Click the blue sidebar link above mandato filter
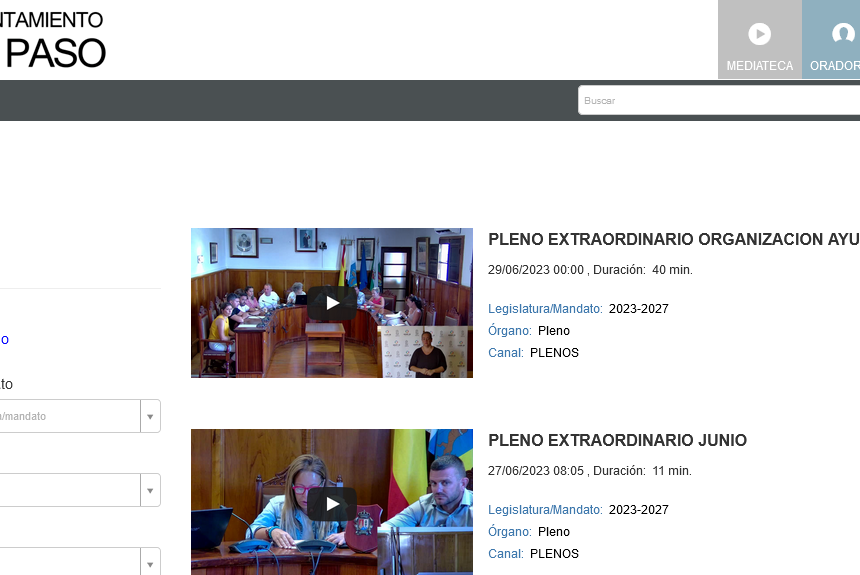This screenshot has height=575, width=860. coord(4,340)
